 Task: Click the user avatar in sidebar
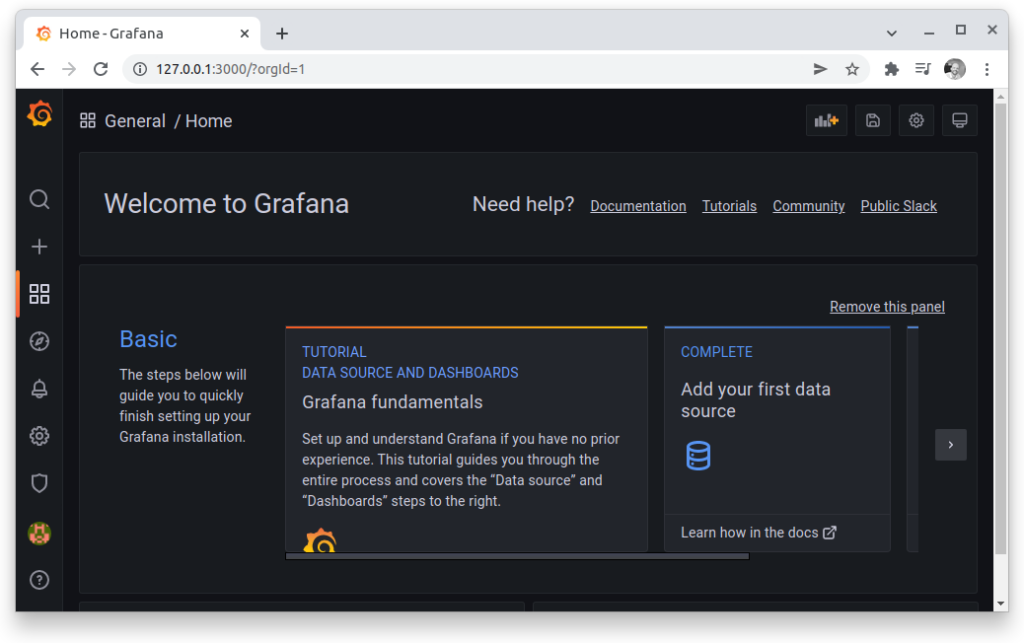pyautogui.click(x=39, y=533)
